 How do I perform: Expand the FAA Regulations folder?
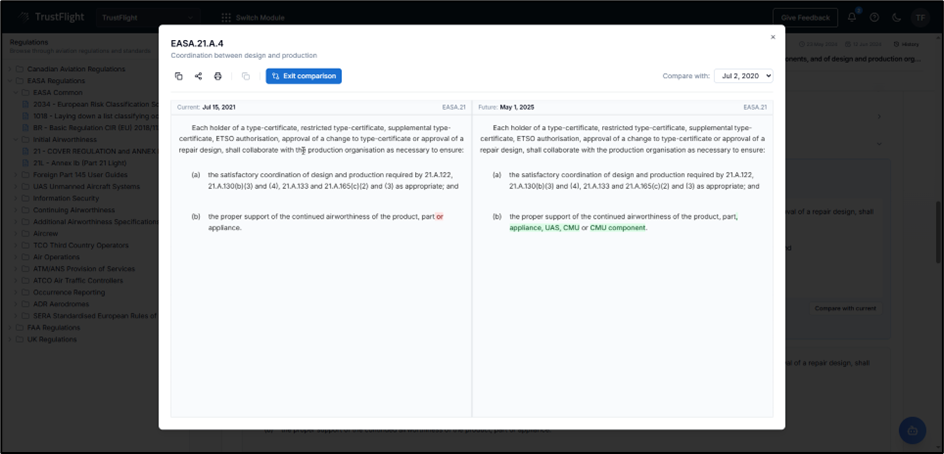(9, 328)
